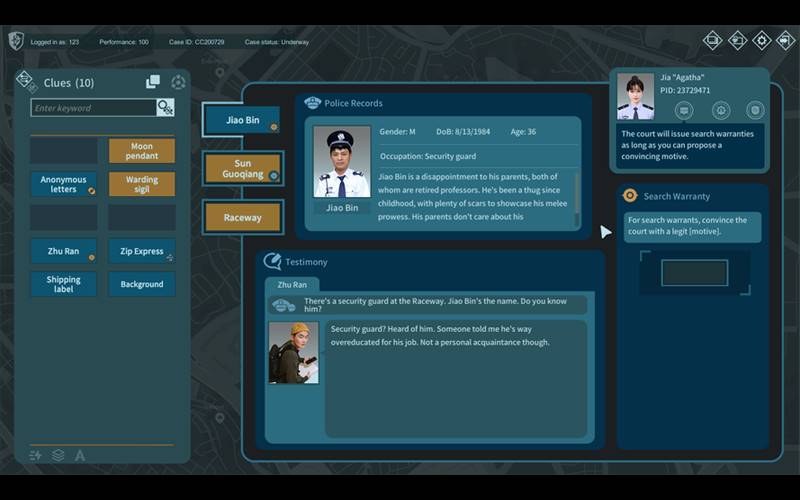Click the chat message icon under Jia Agatha
Screen dimensions: 800x500
click(x=683, y=110)
